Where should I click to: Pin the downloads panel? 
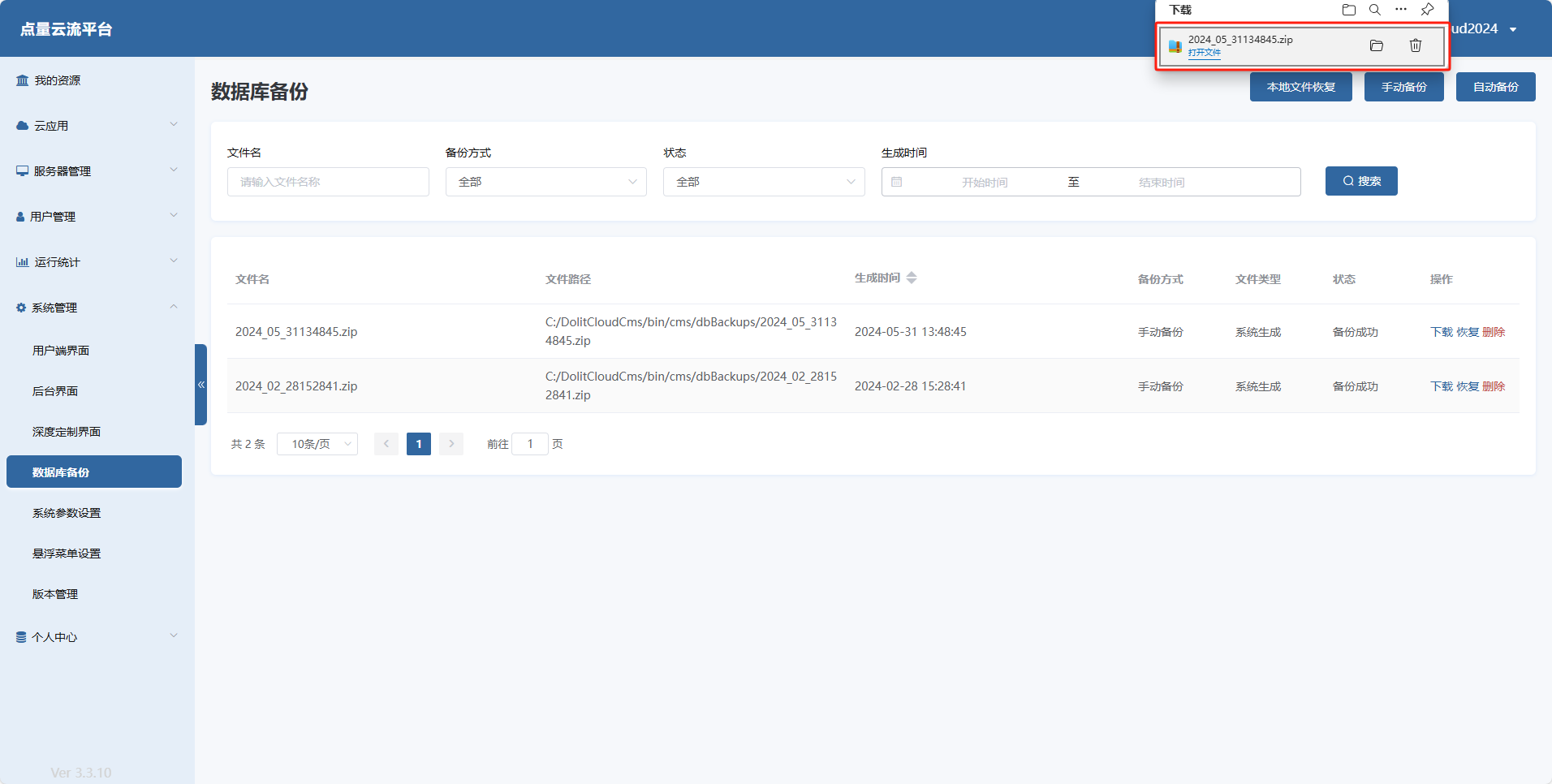[1427, 10]
